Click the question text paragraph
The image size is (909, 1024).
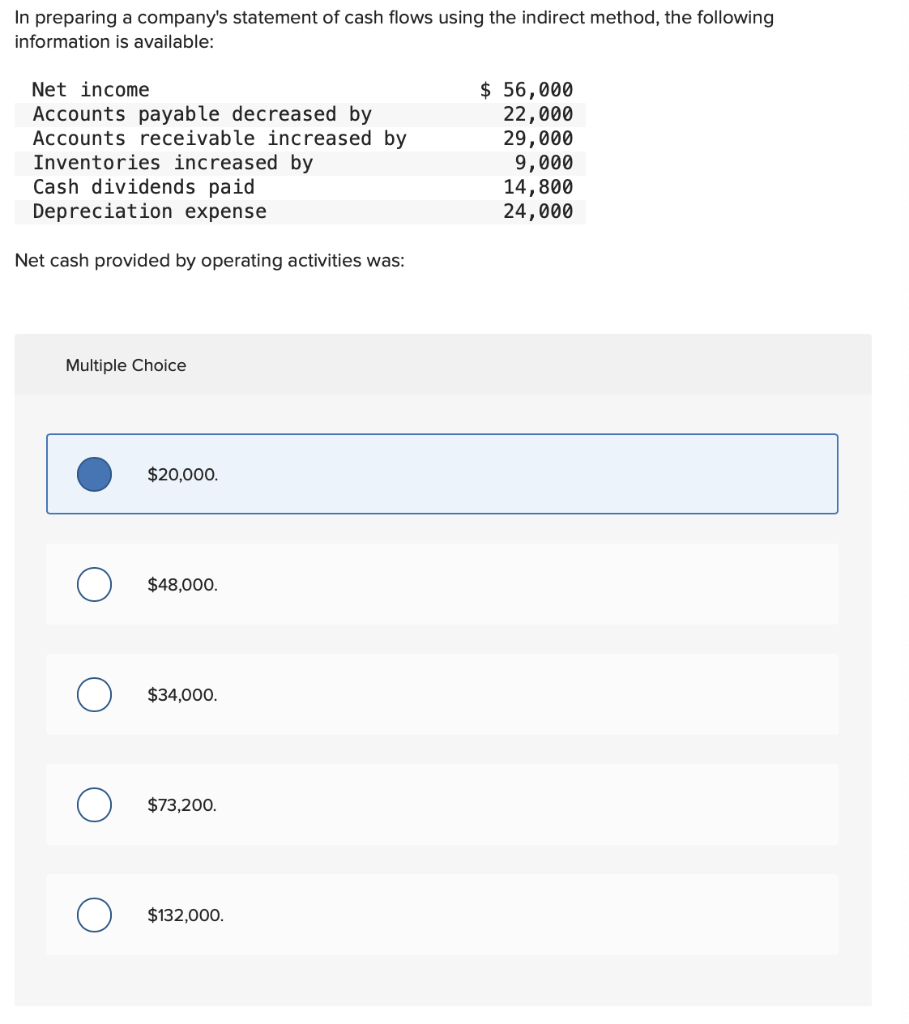pos(395,29)
